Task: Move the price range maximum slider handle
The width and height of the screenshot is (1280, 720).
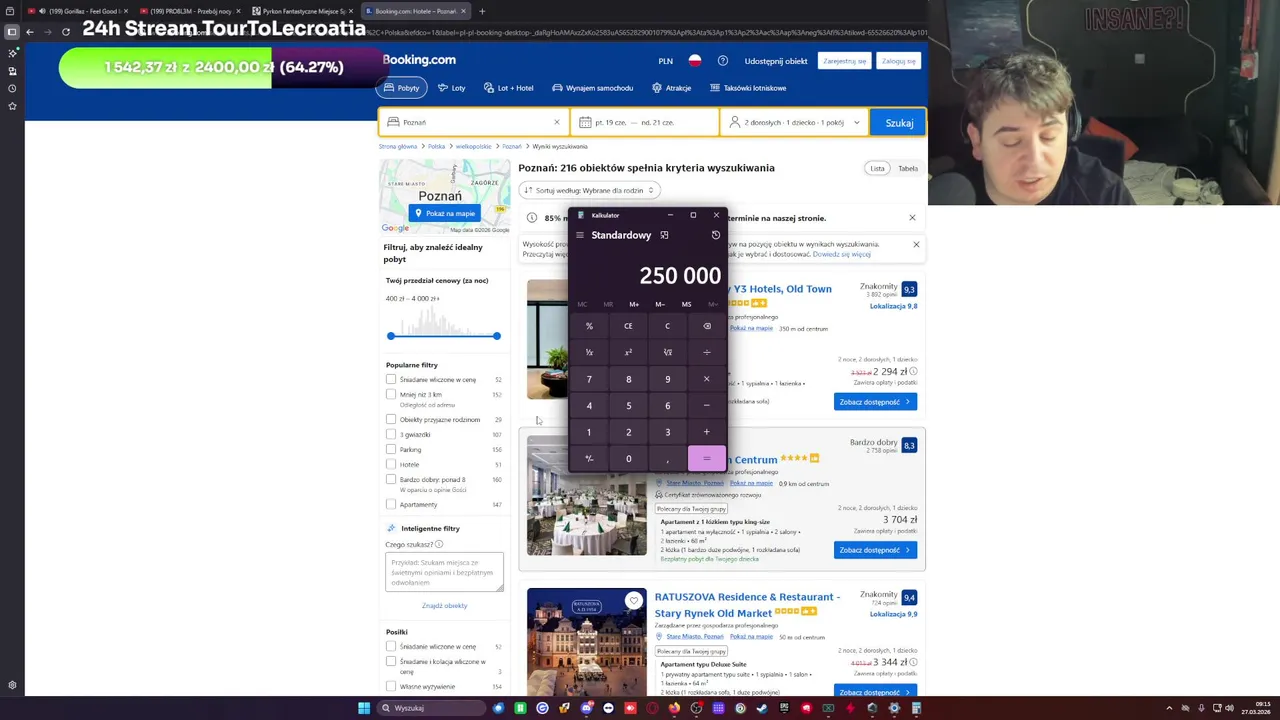Action: pyautogui.click(x=496, y=336)
